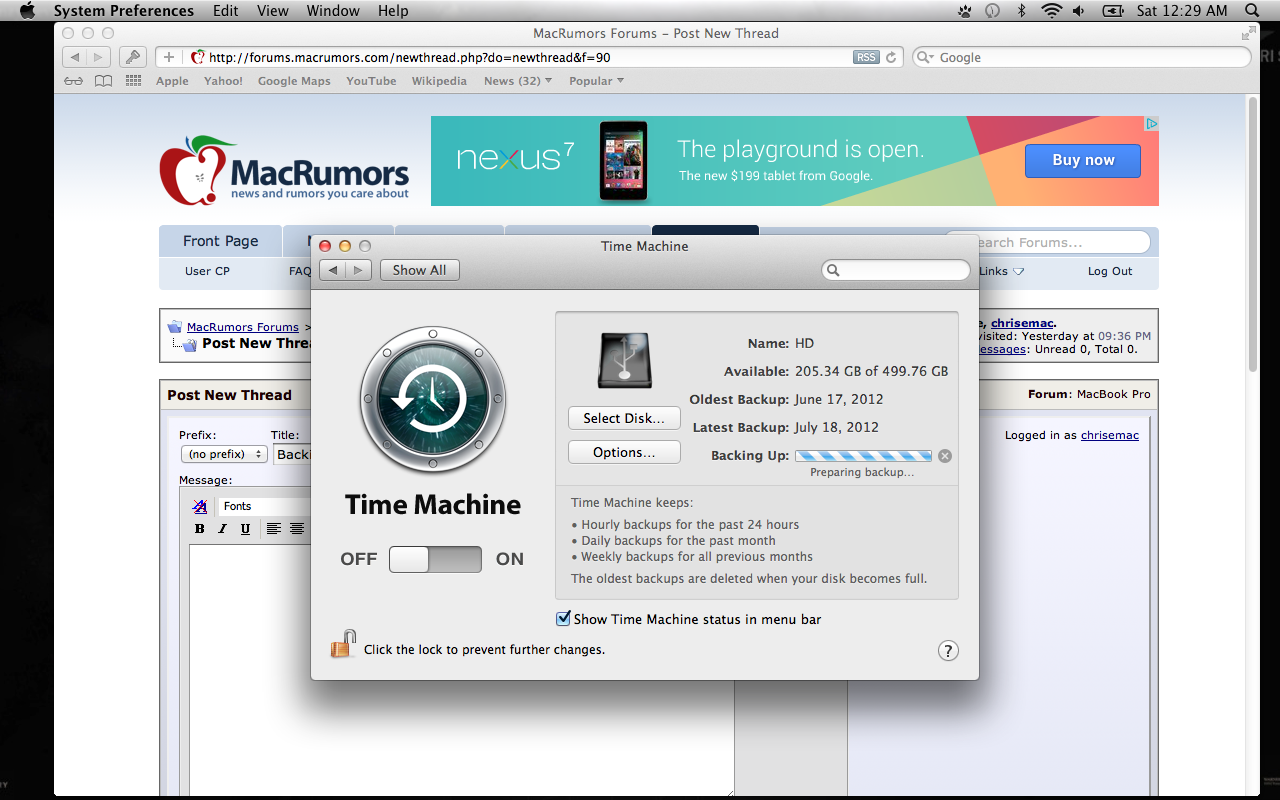Cancel the backup with the X icon

coord(945,456)
